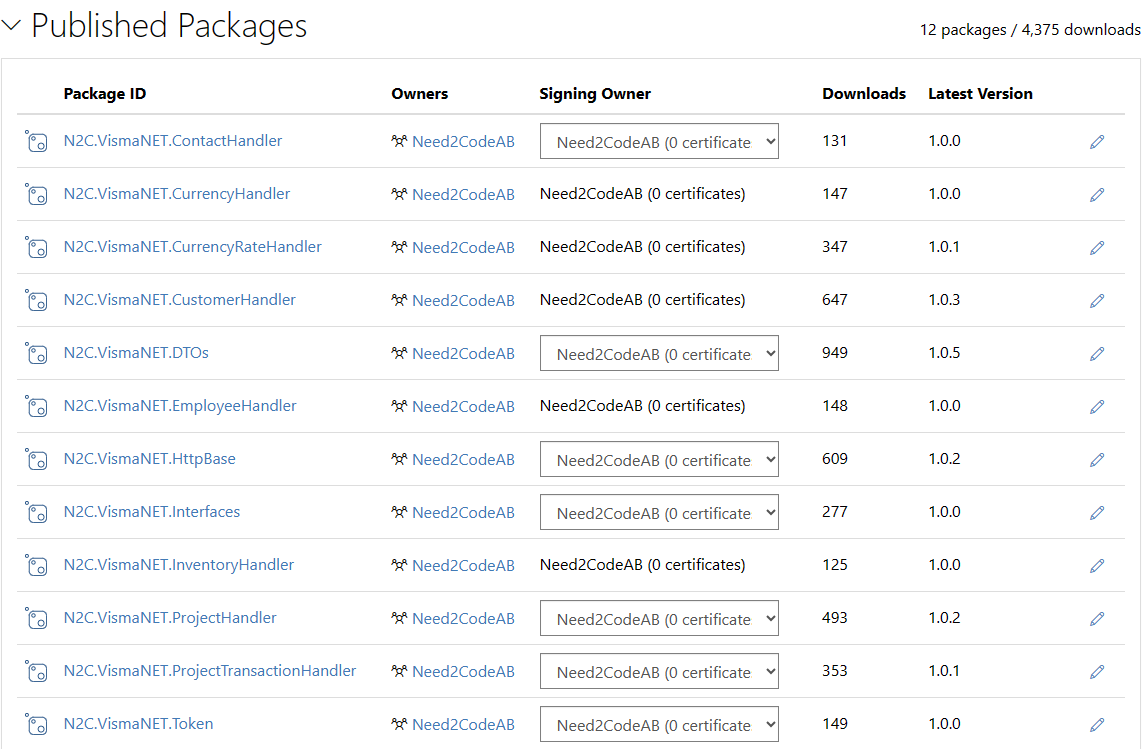Click the Package ID column header

click(x=105, y=94)
